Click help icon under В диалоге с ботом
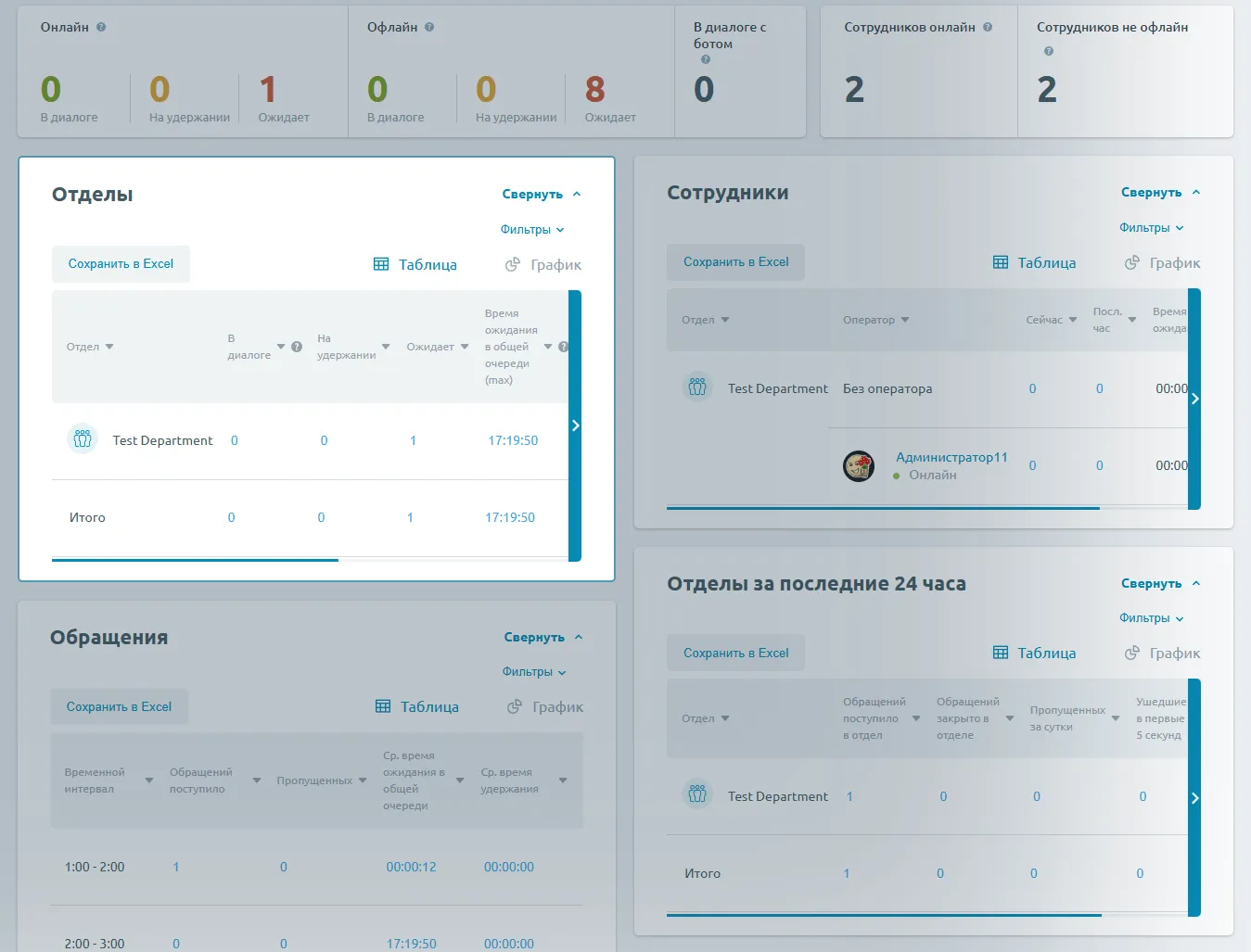The image size is (1251, 952). click(706, 59)
